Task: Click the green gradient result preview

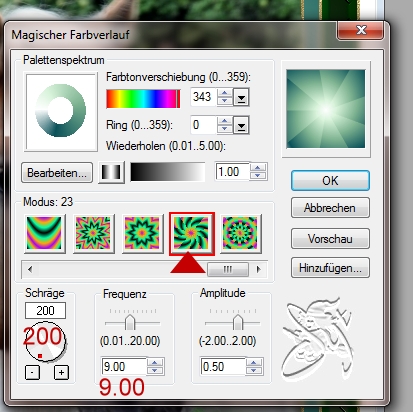Action: point(326,109)
